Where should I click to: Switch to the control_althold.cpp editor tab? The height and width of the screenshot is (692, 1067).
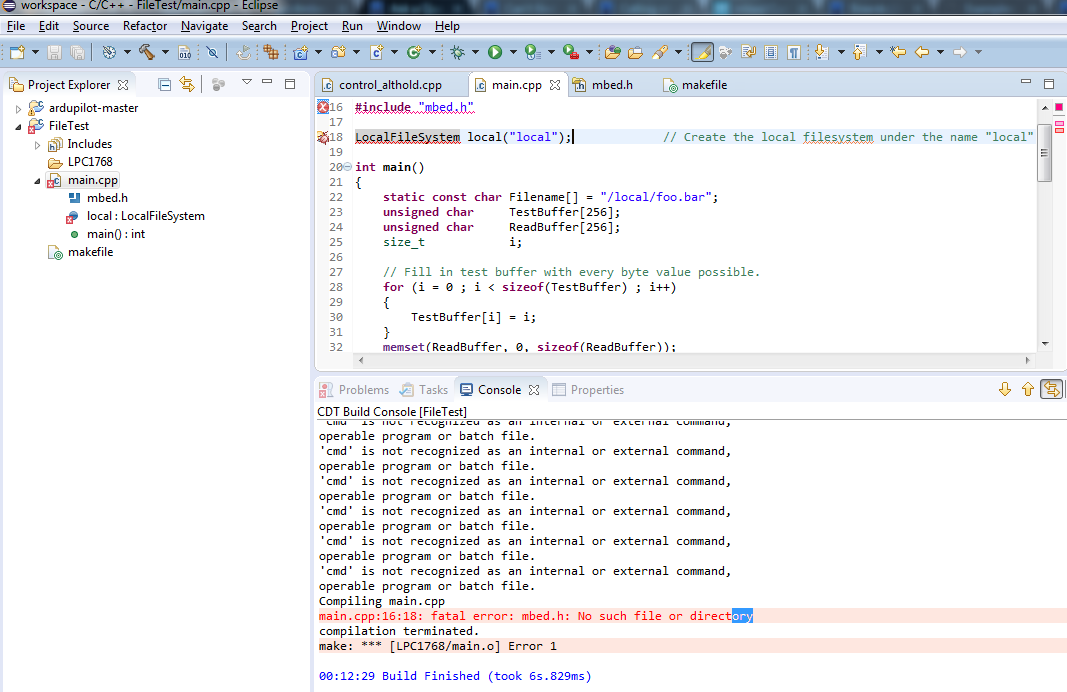pos(389,85)
